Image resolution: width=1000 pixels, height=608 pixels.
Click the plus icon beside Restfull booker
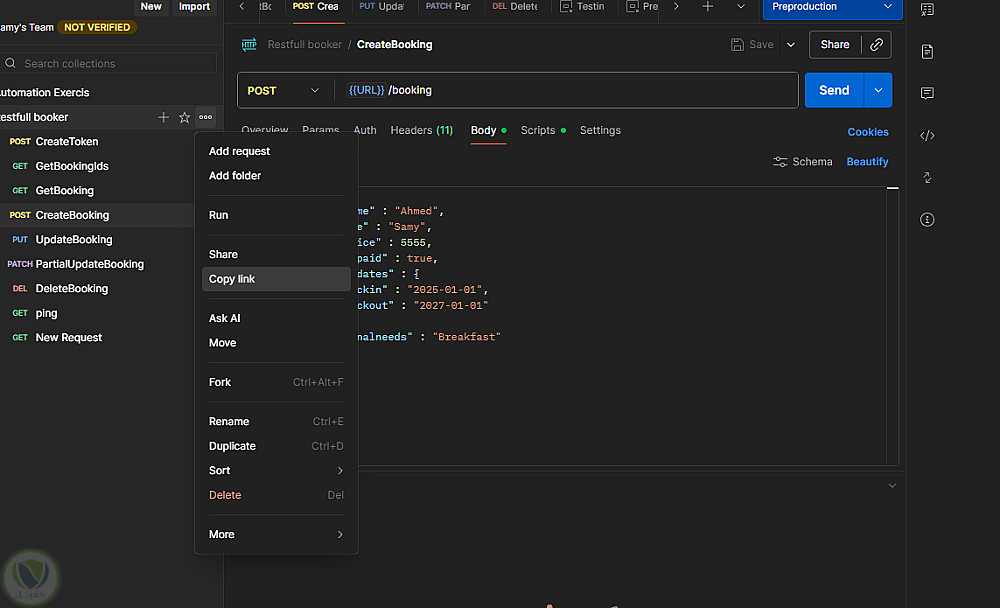pyautogui.click(x=164, y=118)
